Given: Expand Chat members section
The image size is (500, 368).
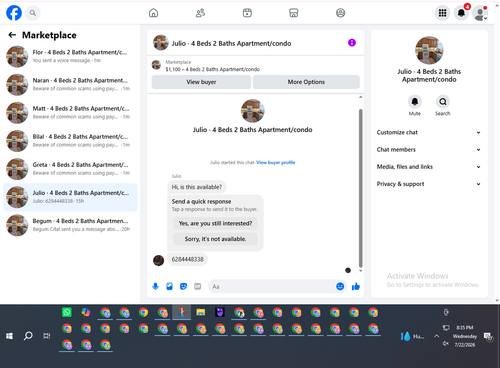Looking at the screenshot, I should [429, 150].
